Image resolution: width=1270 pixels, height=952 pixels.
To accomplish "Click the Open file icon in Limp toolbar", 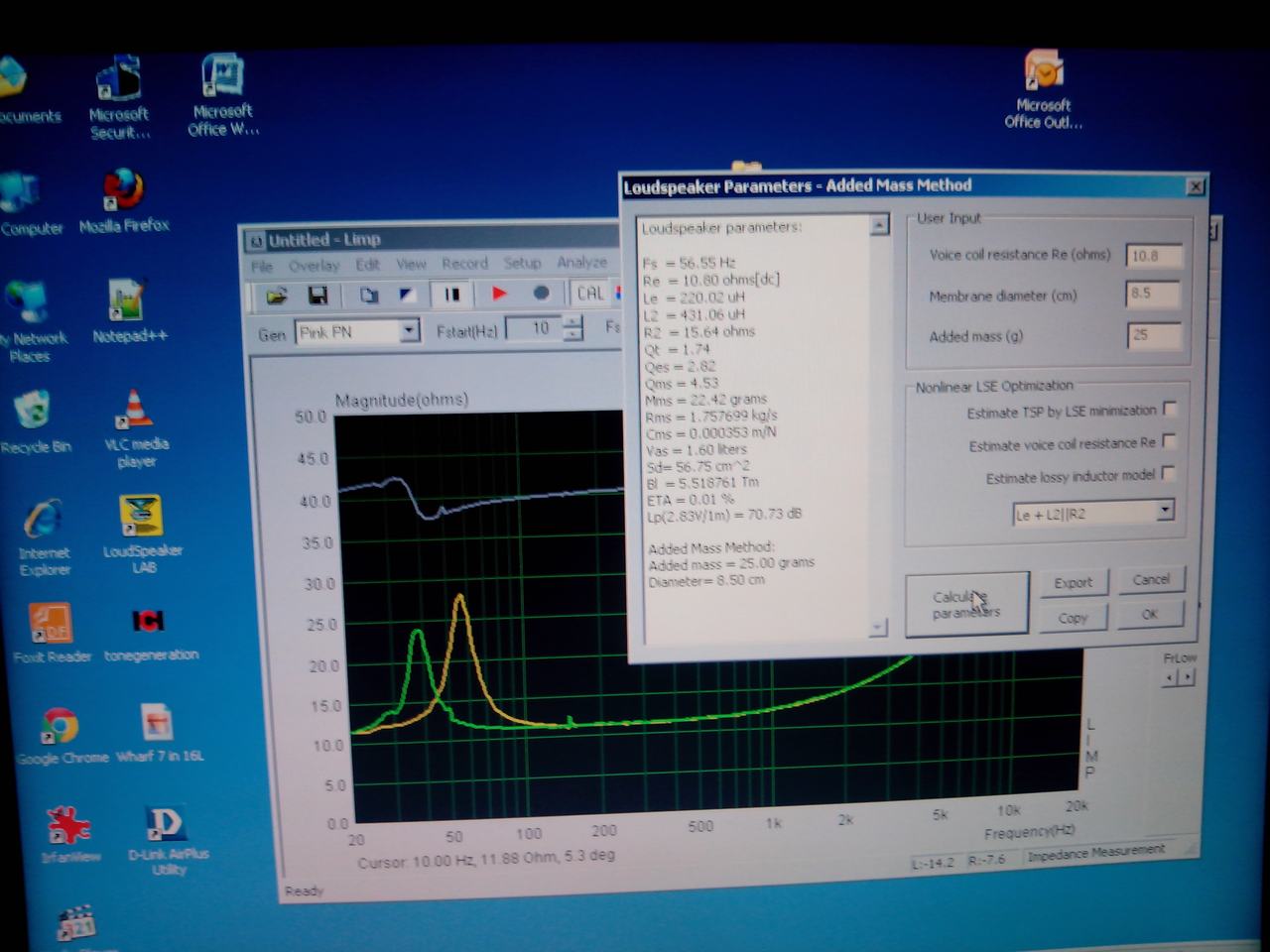I will pos(277,296).
